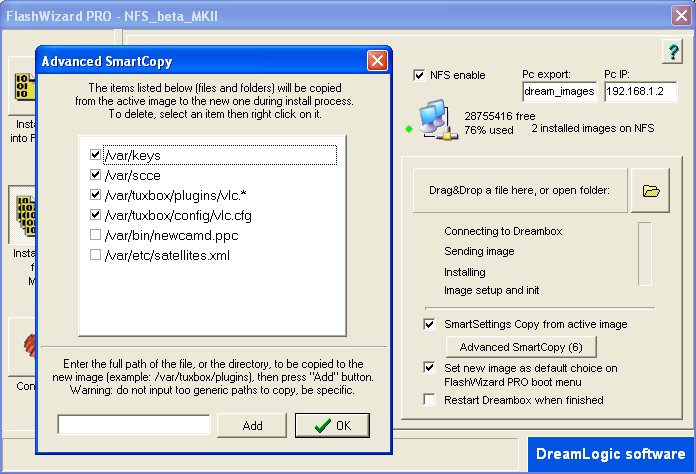Select /var/tuxbox/plugins/vlc.* path text

click(x=176, y=195)
